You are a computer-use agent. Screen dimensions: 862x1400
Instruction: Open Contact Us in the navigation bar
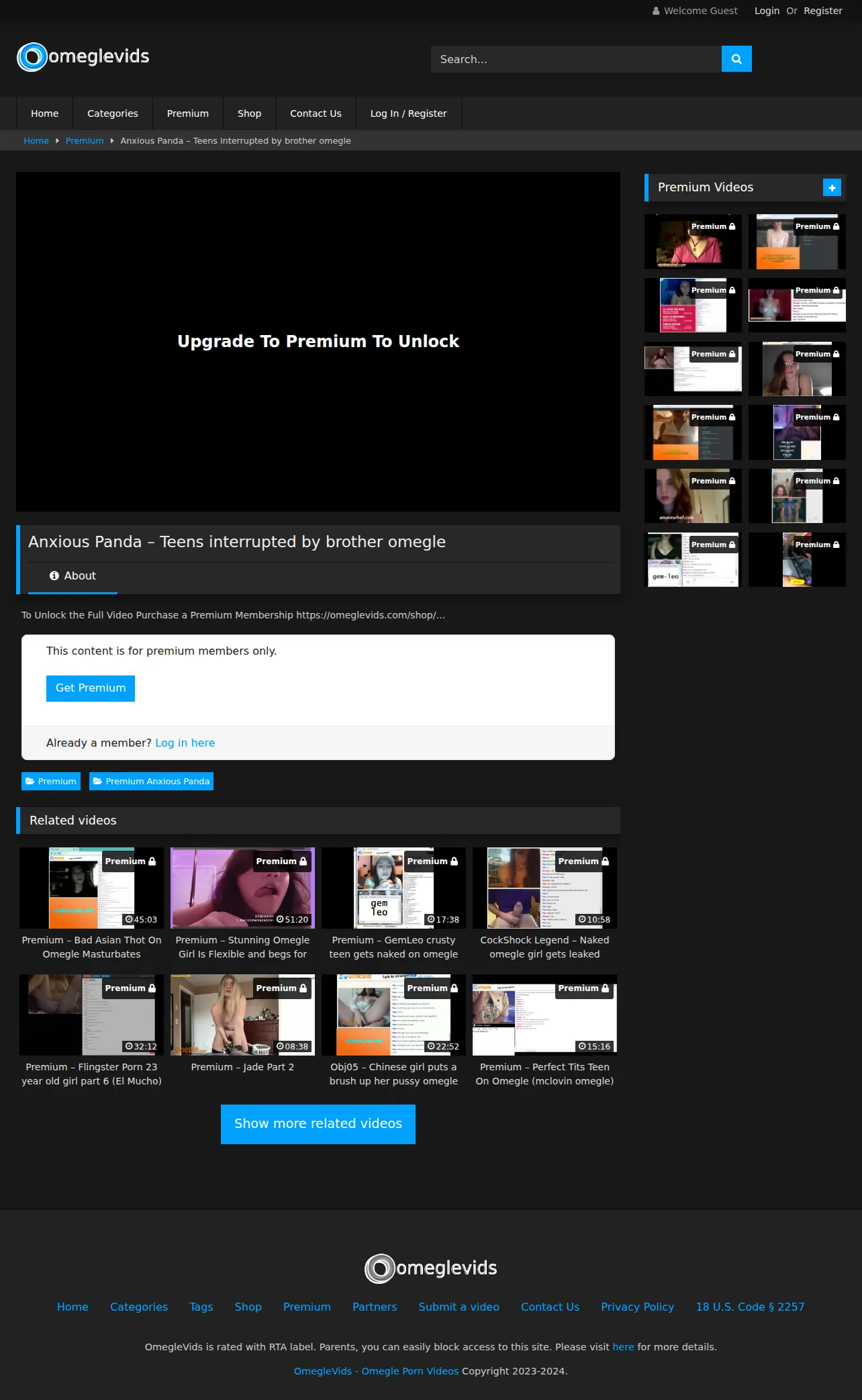click(316, 113)
